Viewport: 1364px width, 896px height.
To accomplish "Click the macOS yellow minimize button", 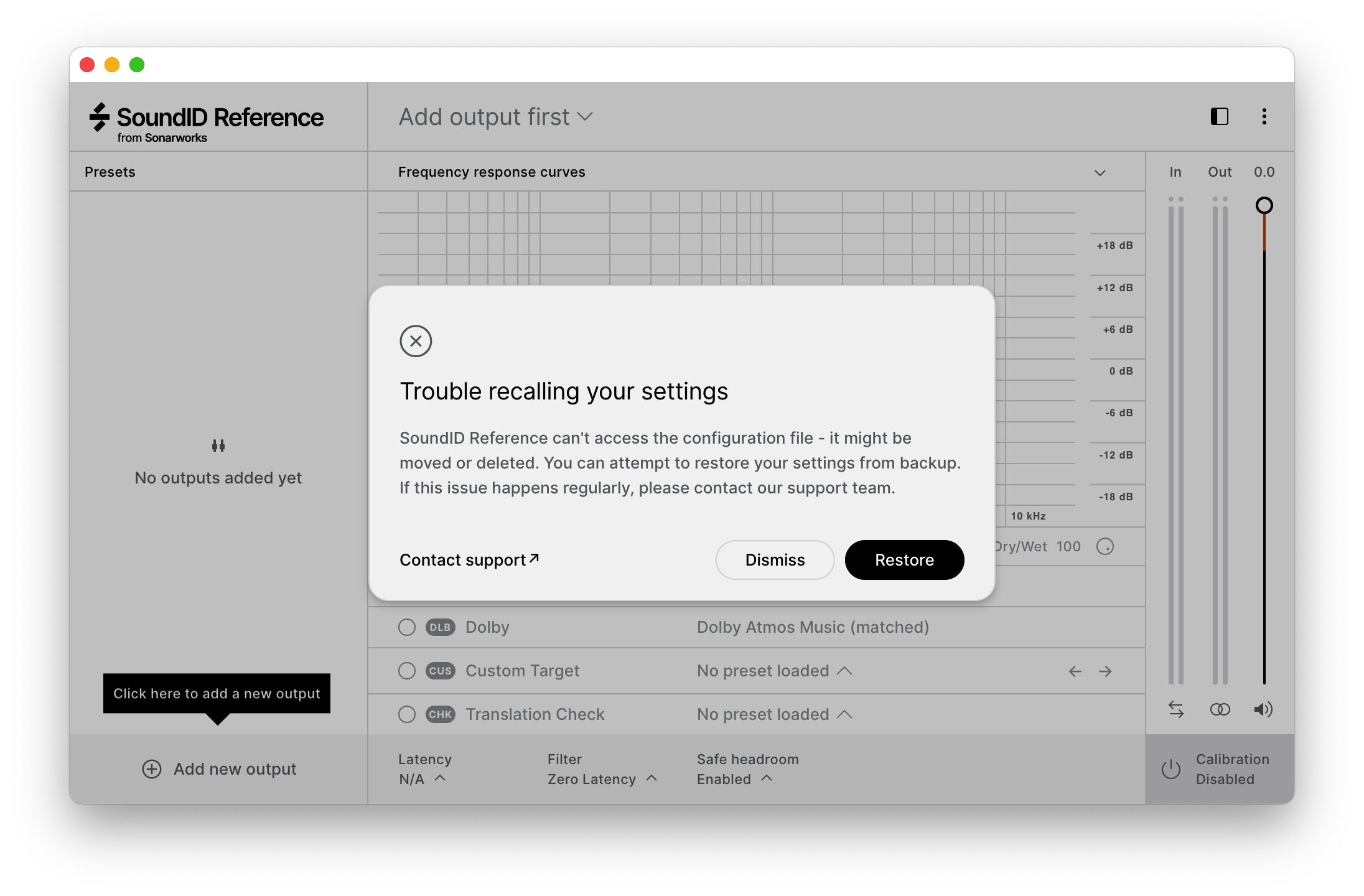I will coord(112,65).
